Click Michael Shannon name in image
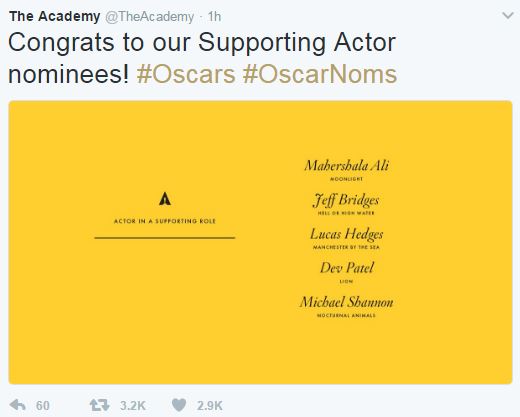Screen dimensions: 520x417 pos(347,302)
